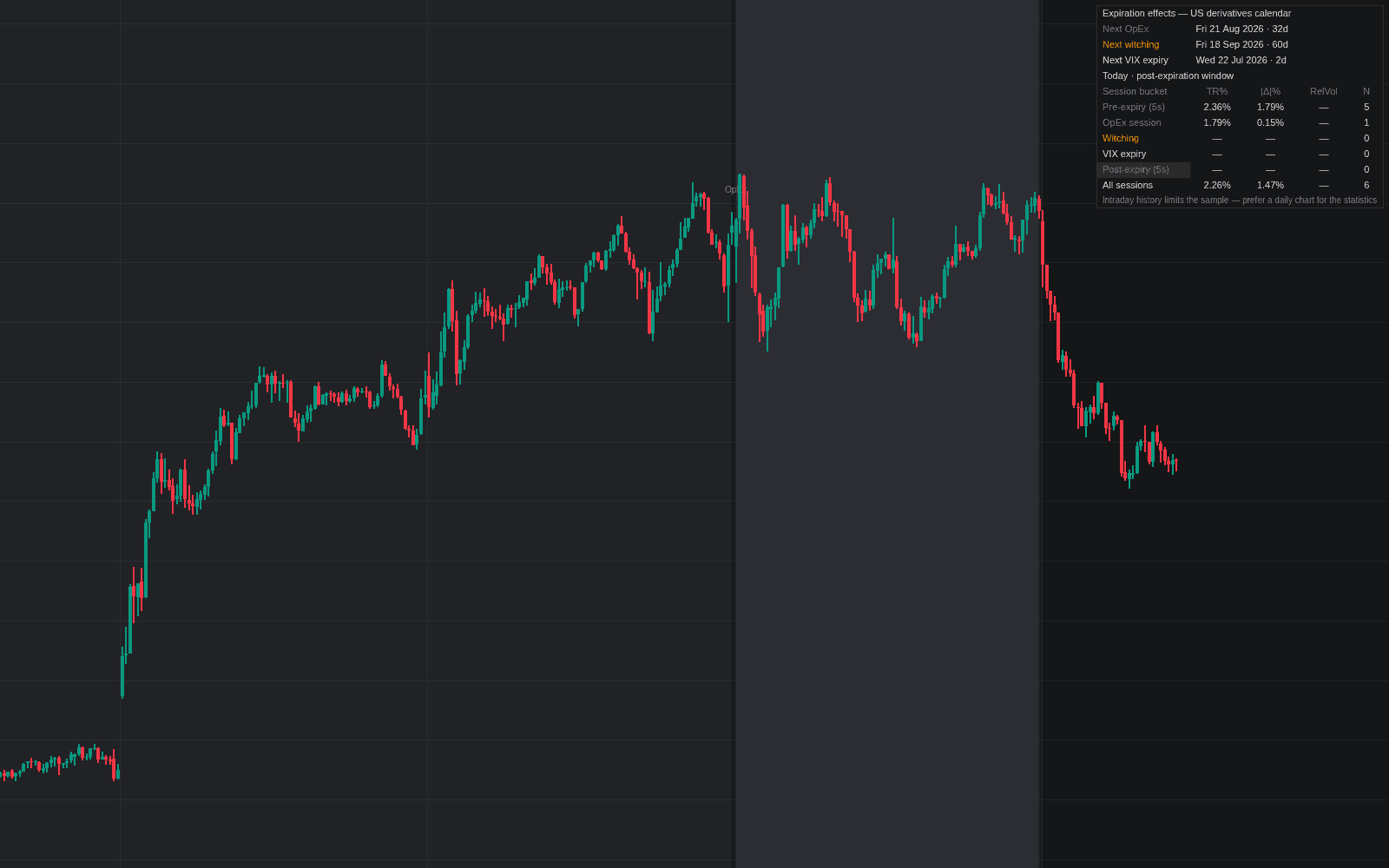Click the 'Session bucket' column header
1389x868 pixels.
coord(1135,91)
